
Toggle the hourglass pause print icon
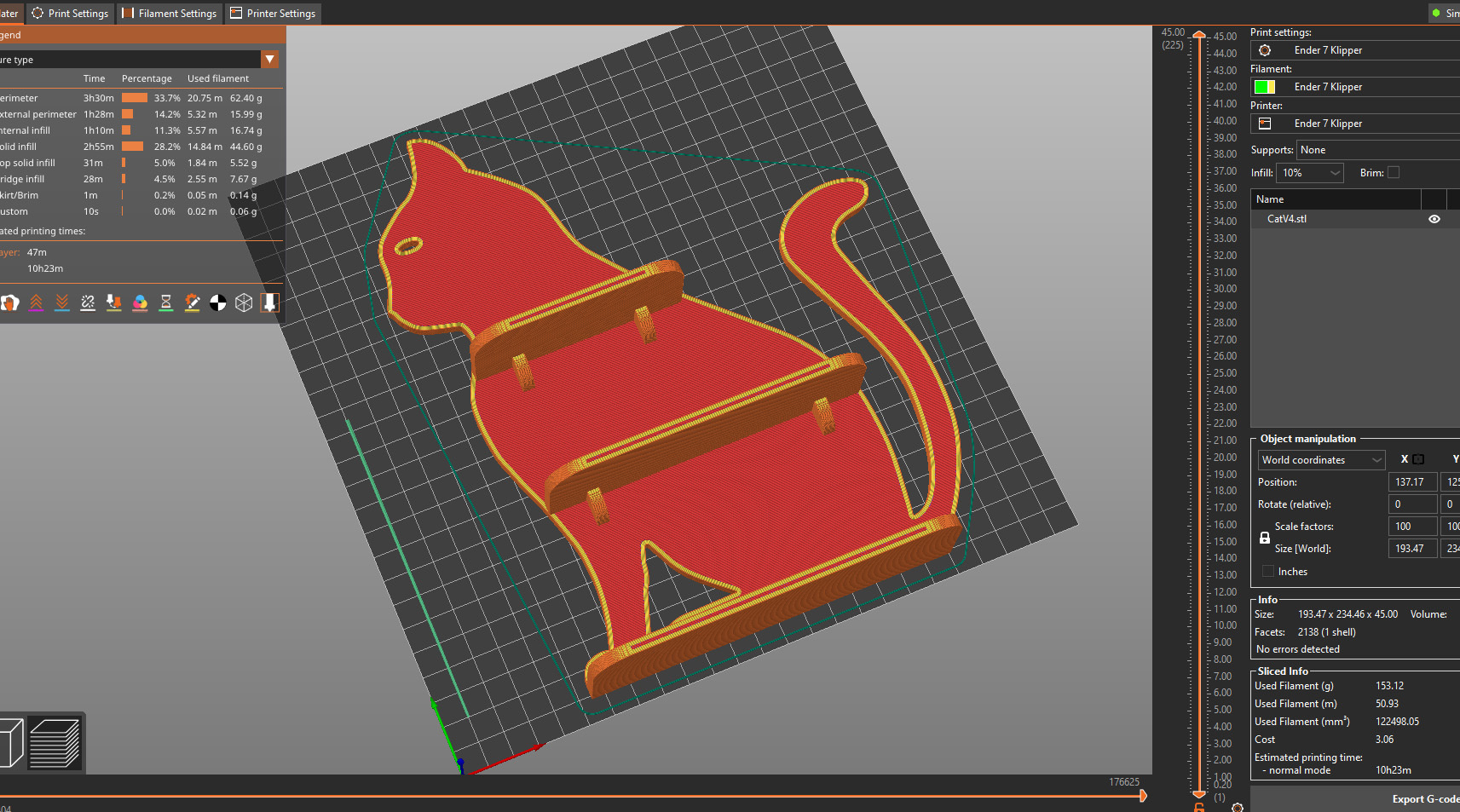[166, 302]
